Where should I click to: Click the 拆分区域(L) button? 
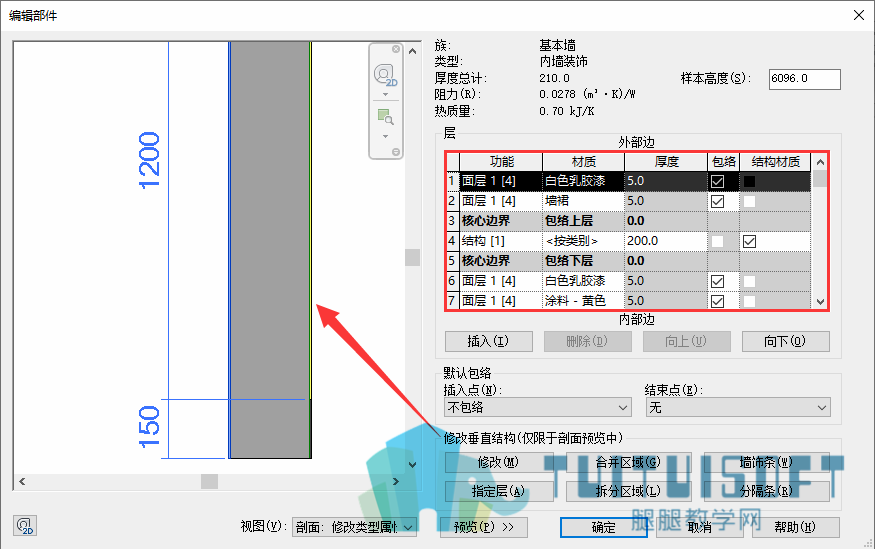(628, 491)
